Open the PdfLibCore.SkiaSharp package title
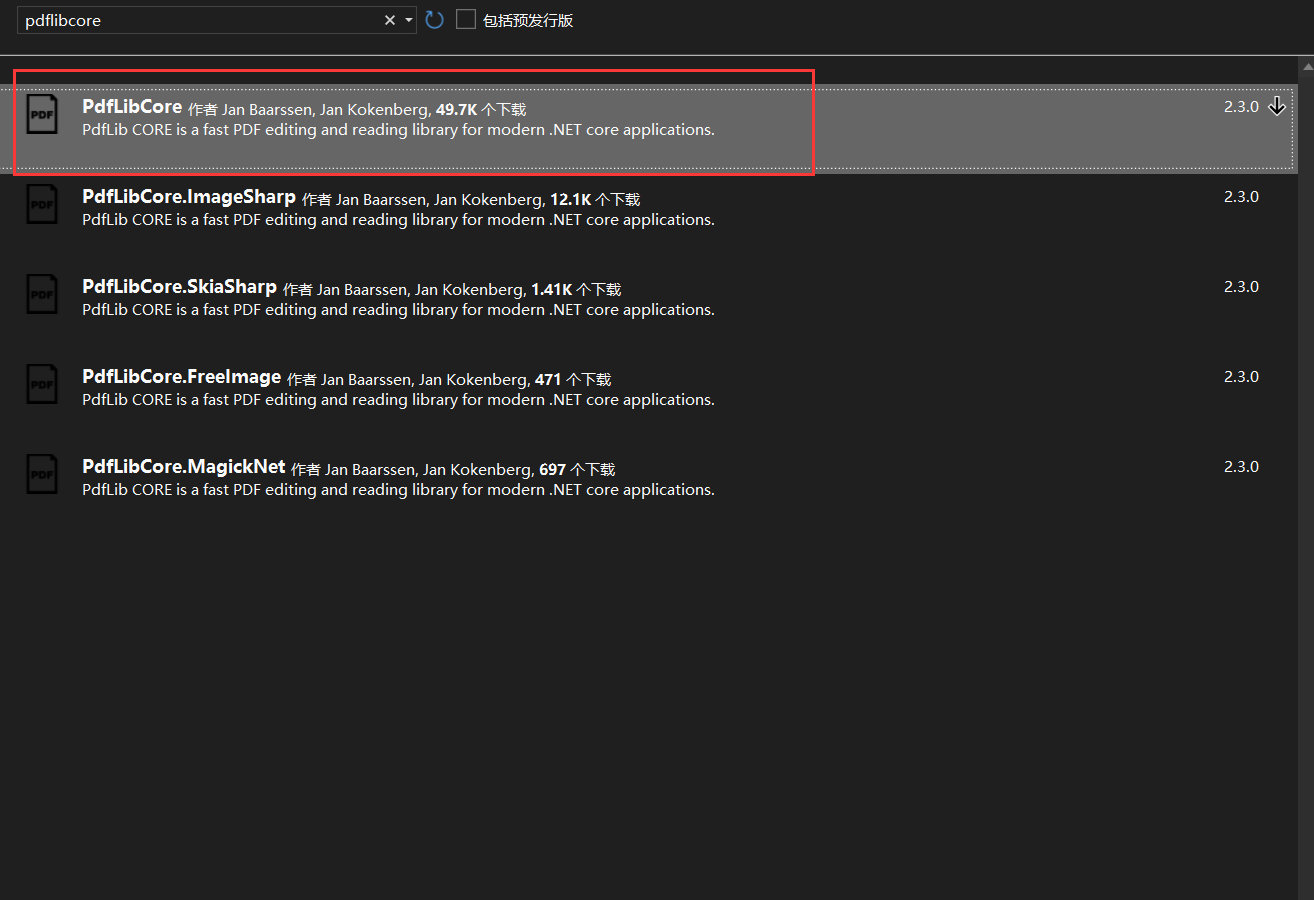Image resolution: width=1314 pixels, height=900 pixels. click(179, 287)
